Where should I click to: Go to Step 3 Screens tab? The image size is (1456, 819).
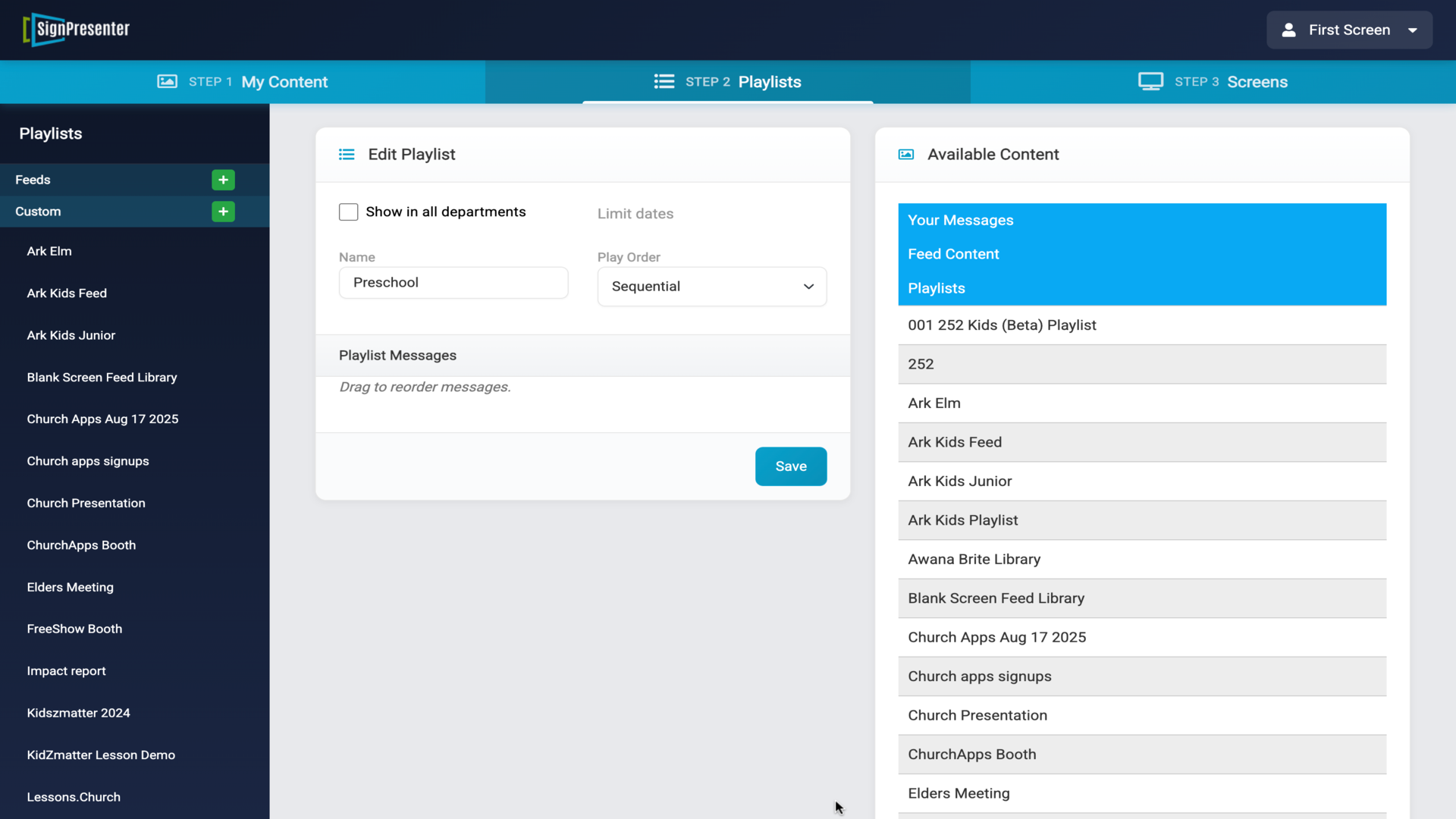(x=1213, y=82)
